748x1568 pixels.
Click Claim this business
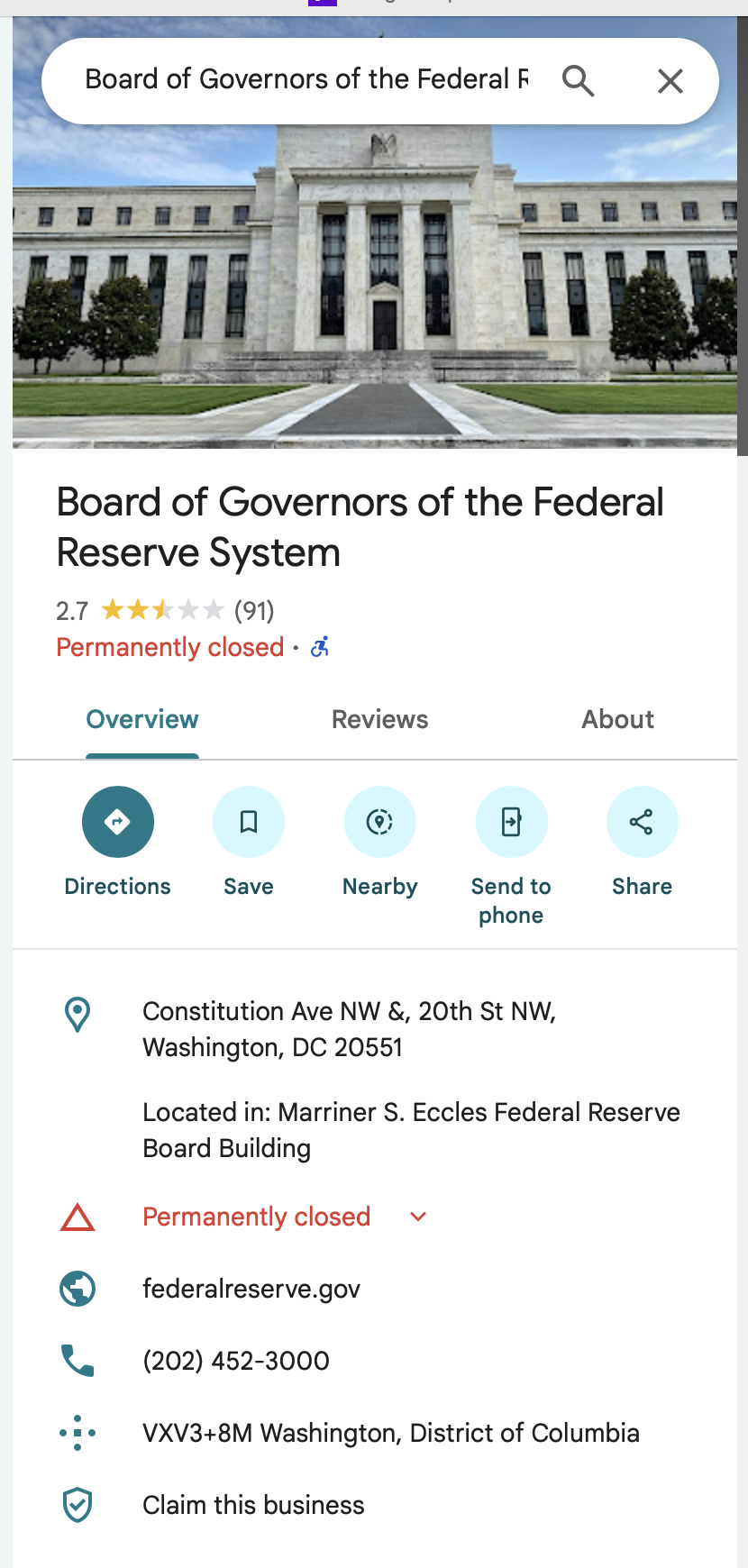pos(253,1505)
